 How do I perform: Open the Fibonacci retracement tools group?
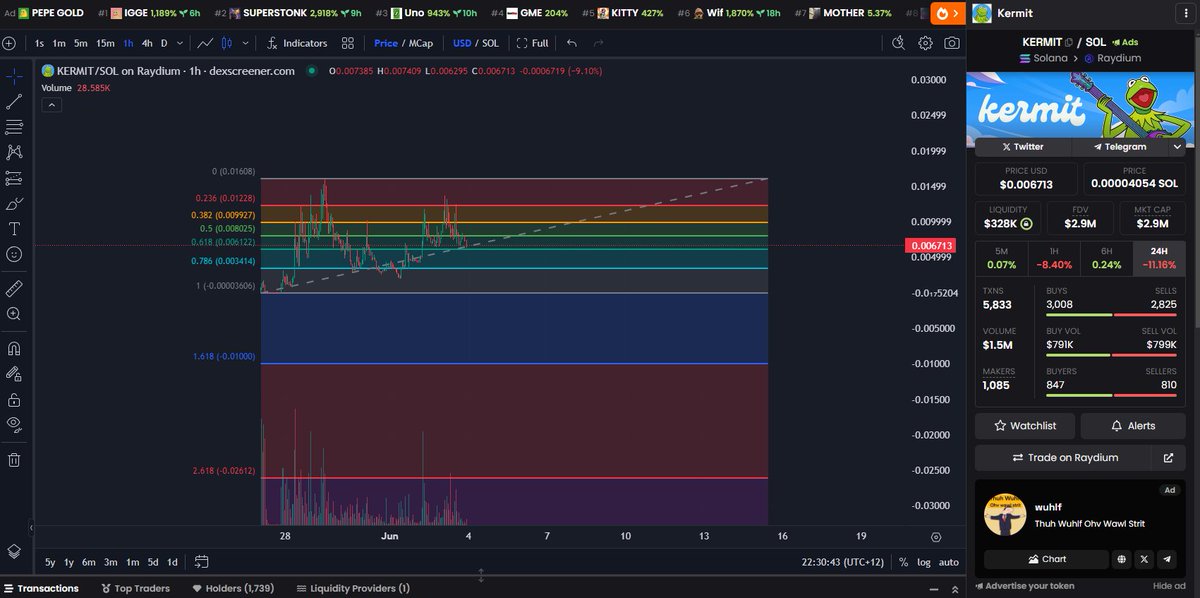click(x=14, y=127)
